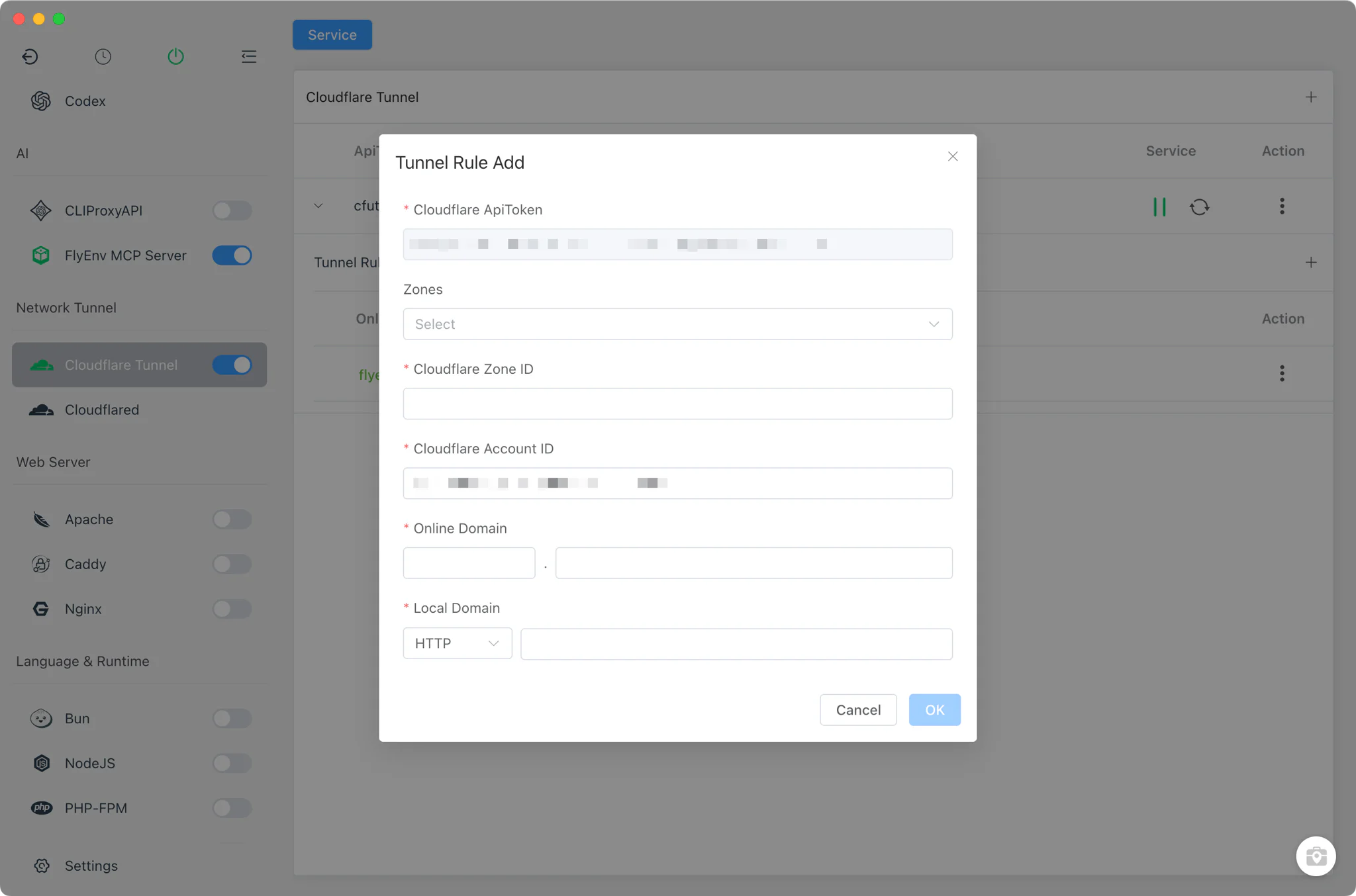Viewport: 1356px width, 896px height.
Task: Click the NodeJS hexagon icon
Action: pos(41,763)
